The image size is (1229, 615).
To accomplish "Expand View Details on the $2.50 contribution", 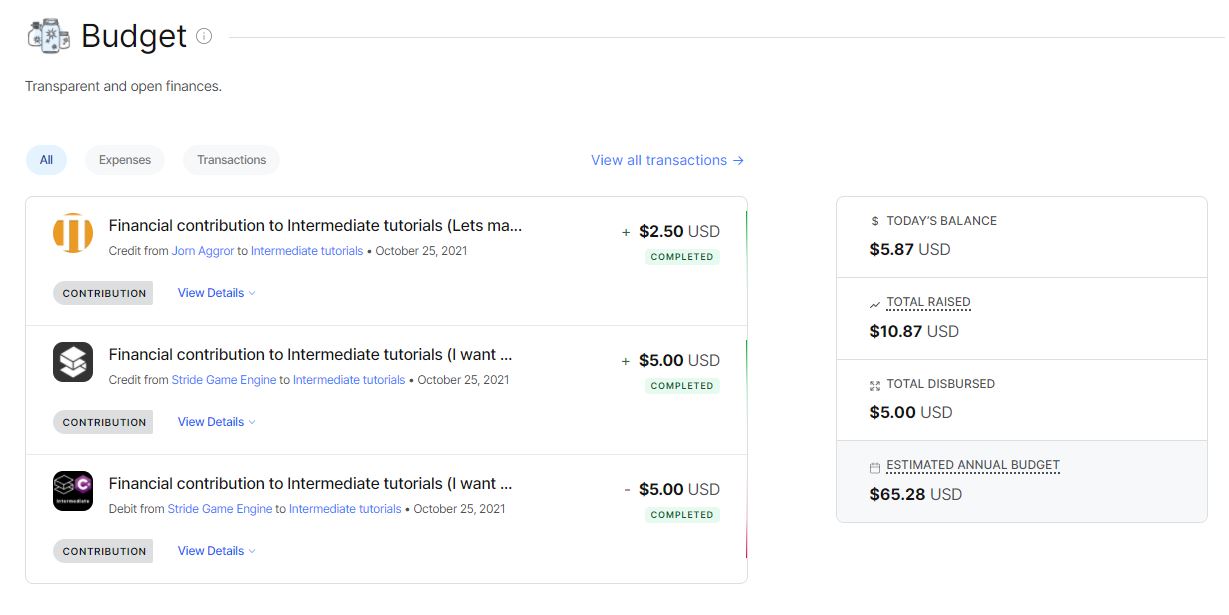I will (x=215, y=292).
